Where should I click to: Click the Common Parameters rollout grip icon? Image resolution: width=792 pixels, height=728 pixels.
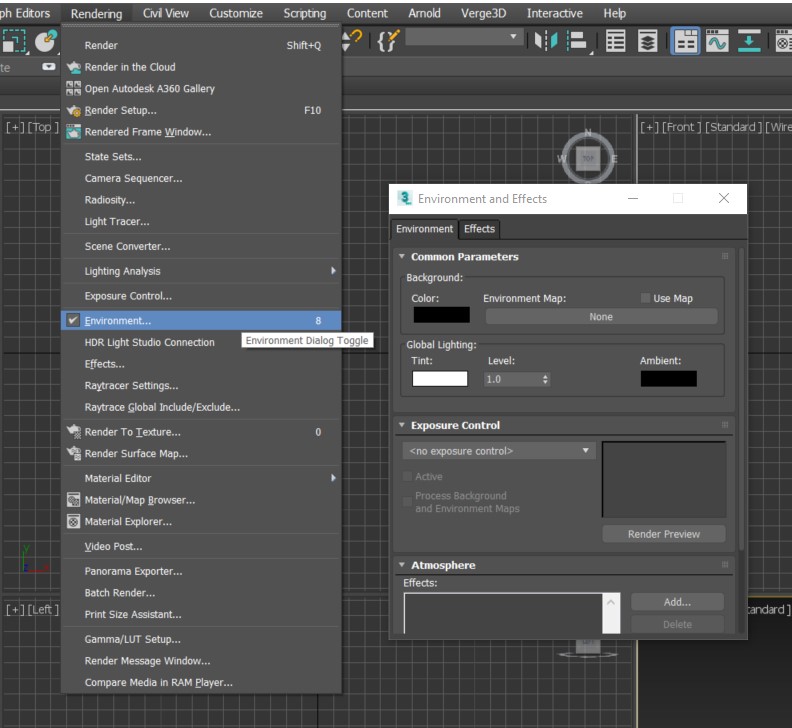point(725,256)
